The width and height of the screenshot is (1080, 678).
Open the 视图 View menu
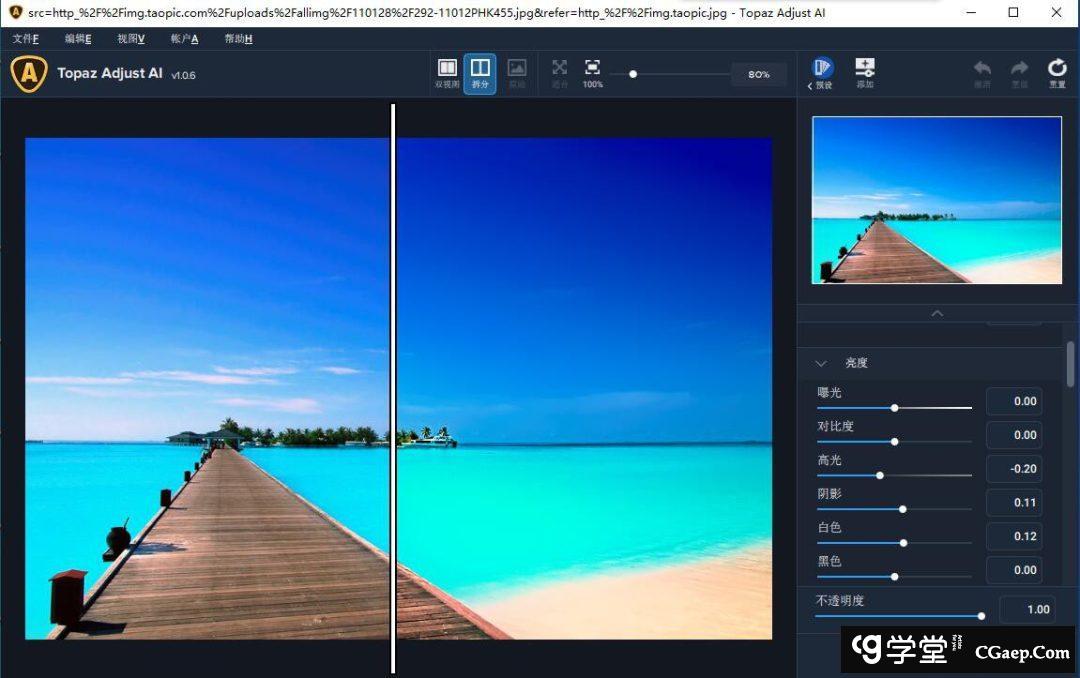tap(130, 39)
